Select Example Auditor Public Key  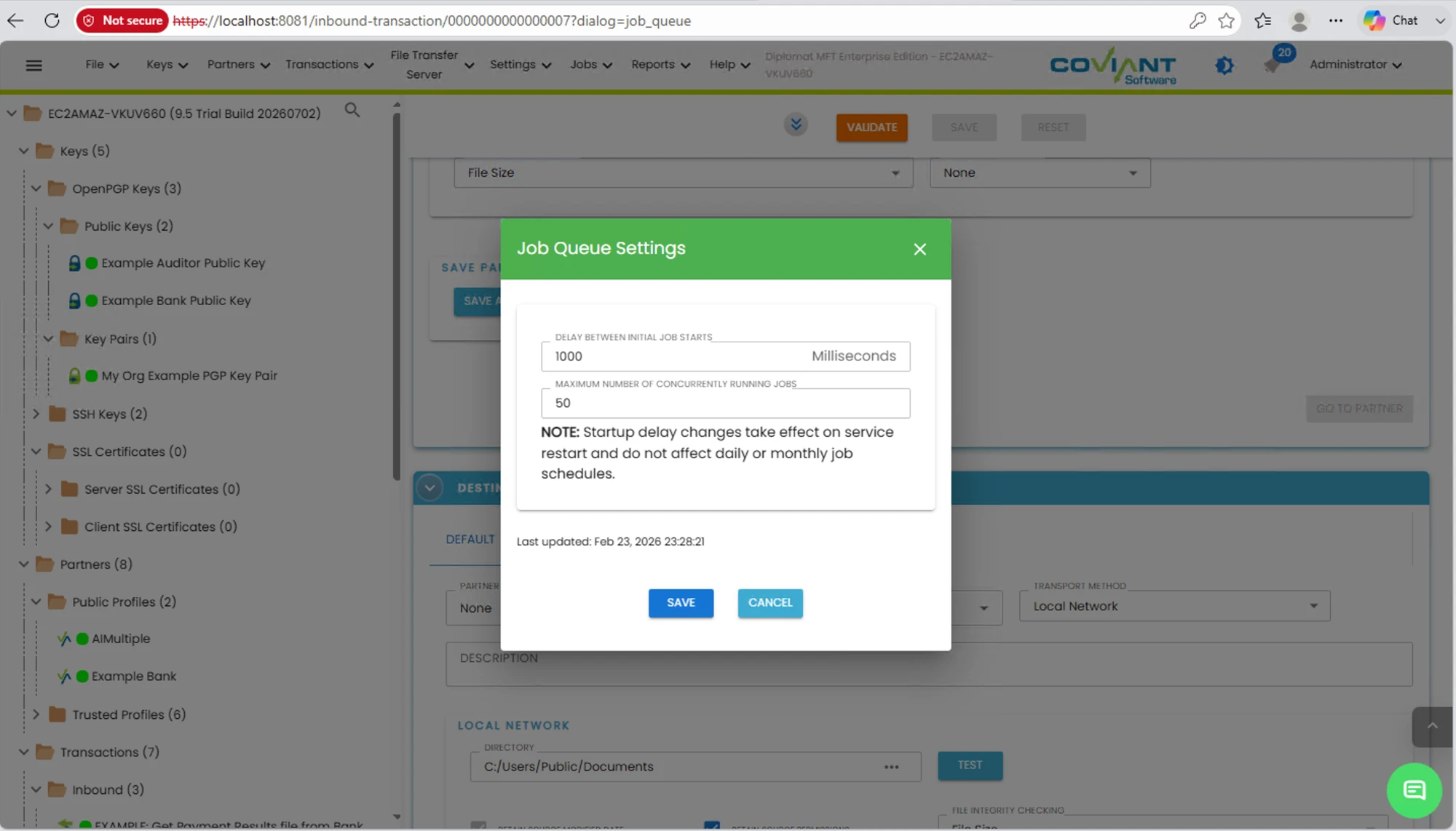tap(183, 263)
